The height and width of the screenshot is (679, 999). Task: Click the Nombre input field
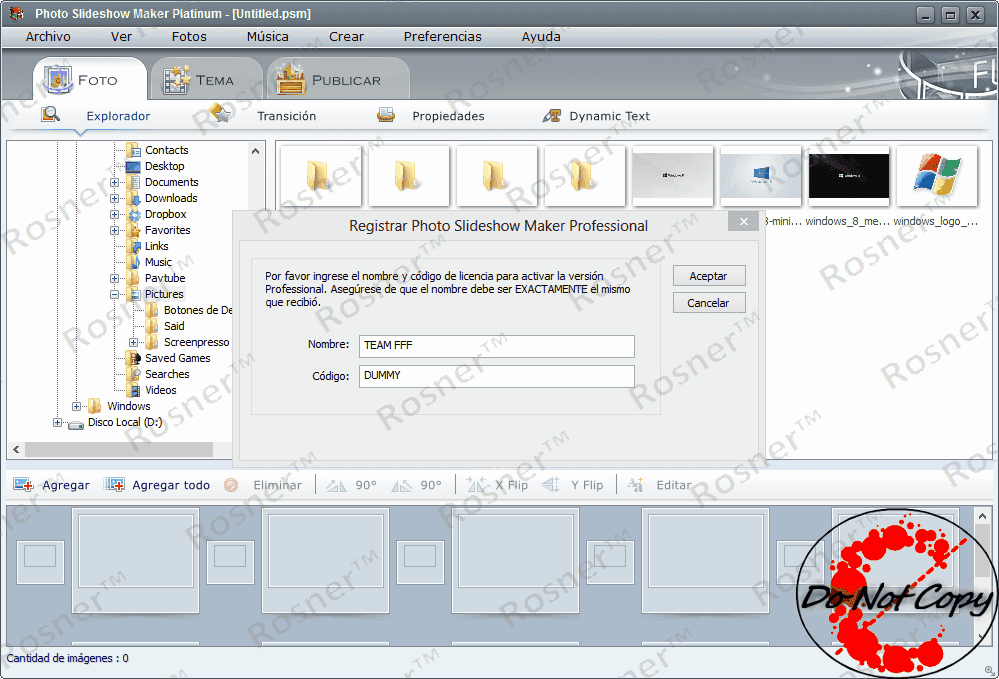click(496, 346)
